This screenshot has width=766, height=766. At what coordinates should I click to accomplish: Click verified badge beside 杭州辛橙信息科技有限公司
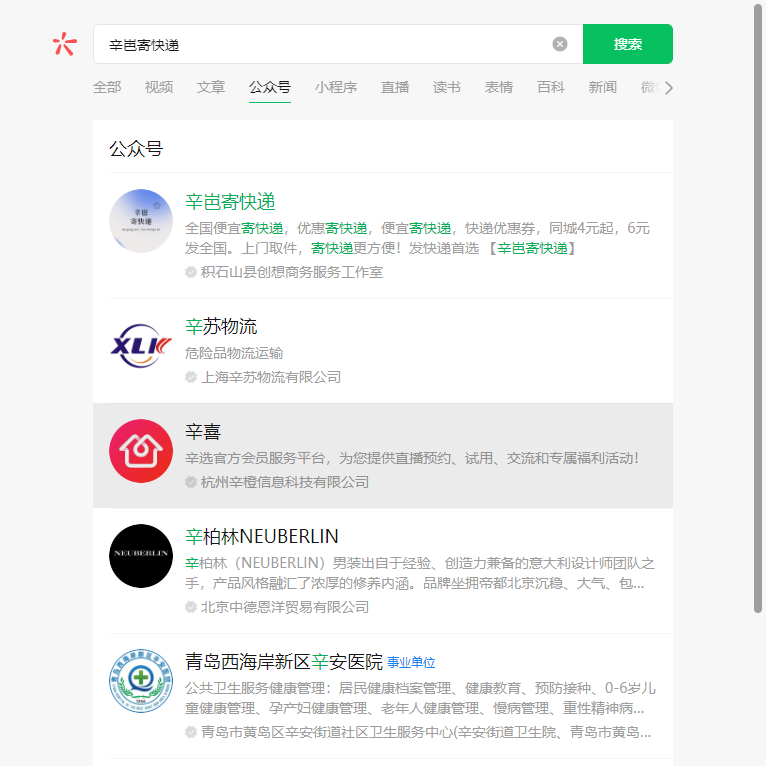191,482
